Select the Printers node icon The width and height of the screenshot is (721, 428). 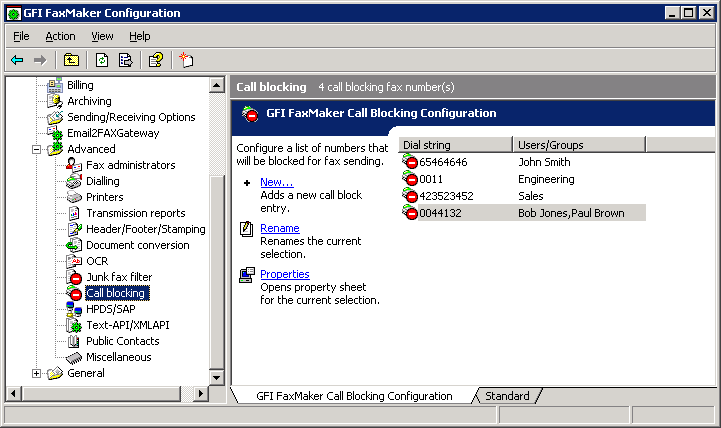(74, 197)
